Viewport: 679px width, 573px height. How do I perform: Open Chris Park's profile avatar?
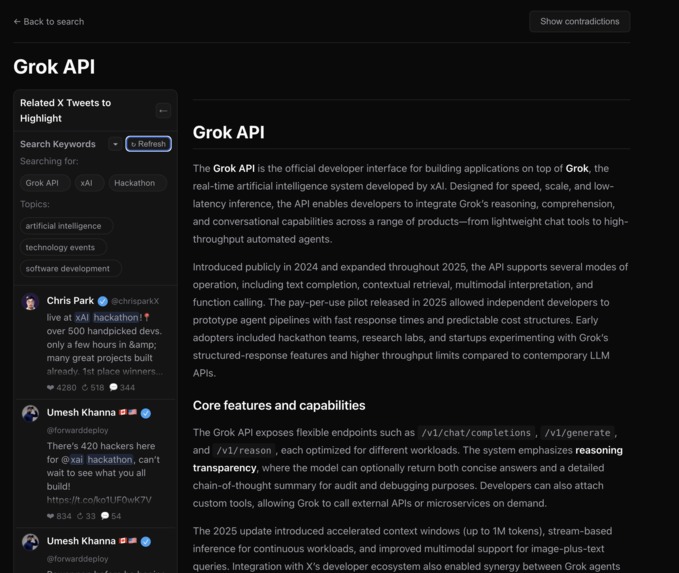click(30, 302)
